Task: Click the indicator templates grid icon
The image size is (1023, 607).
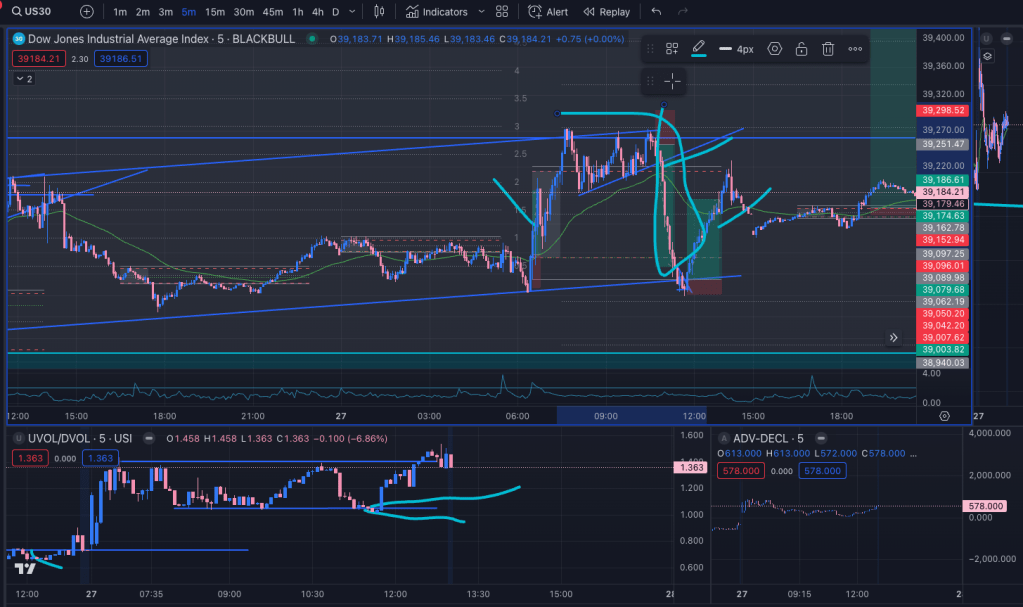Action: pos(502,12)
